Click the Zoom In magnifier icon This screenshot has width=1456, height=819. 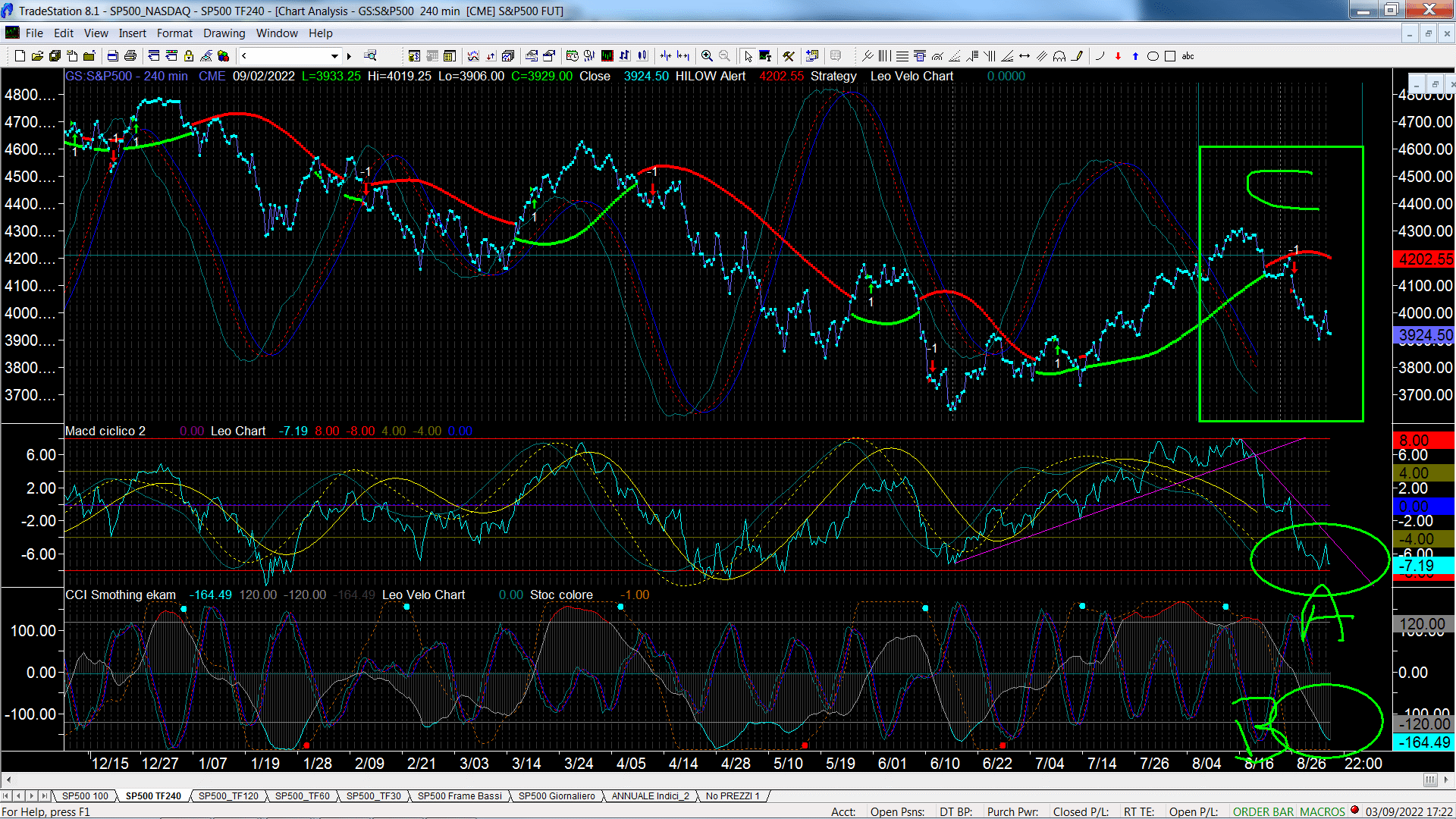(707, 56)
